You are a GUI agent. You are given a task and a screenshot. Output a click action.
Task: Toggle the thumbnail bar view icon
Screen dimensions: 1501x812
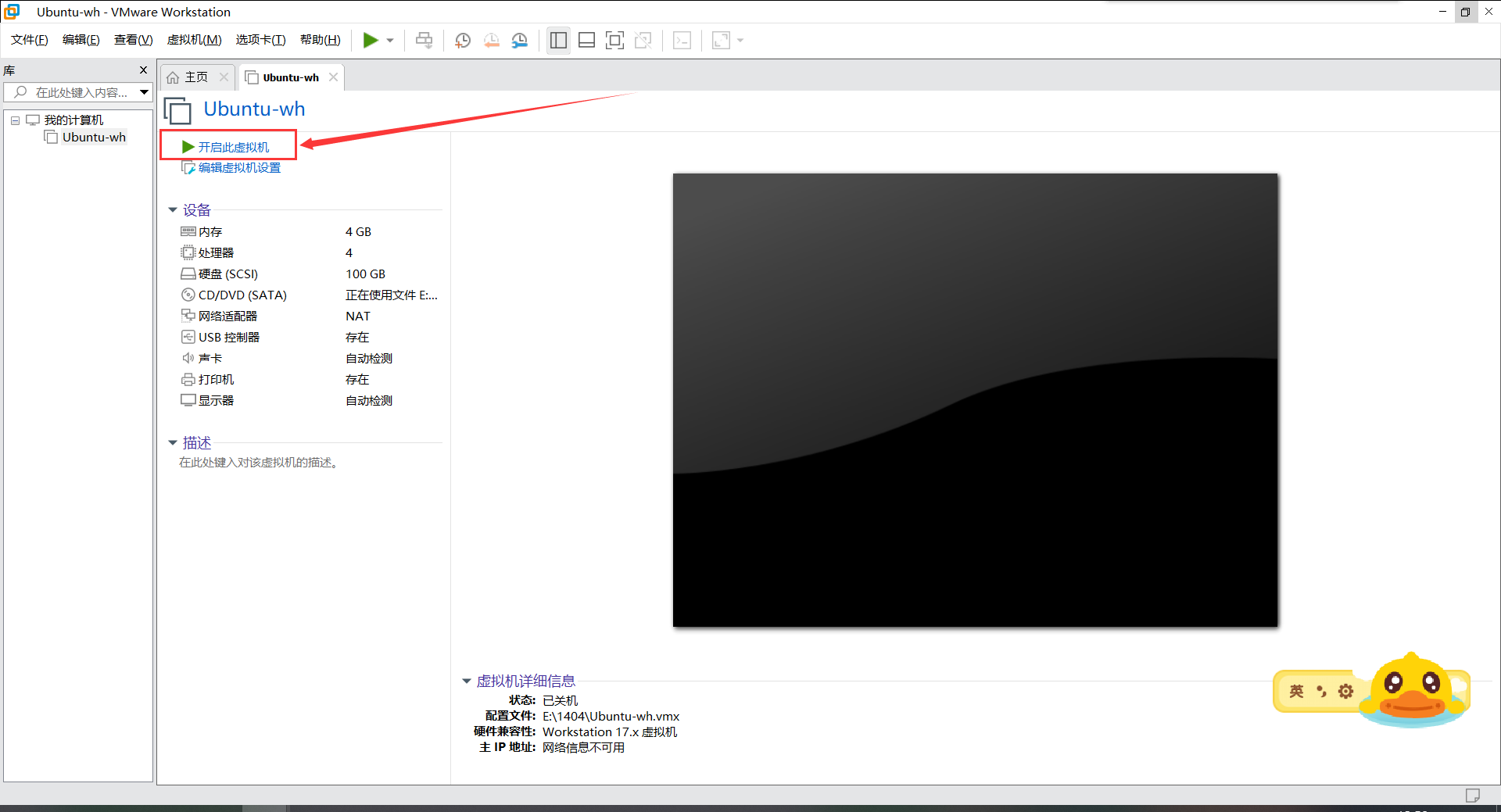[586, 40]
